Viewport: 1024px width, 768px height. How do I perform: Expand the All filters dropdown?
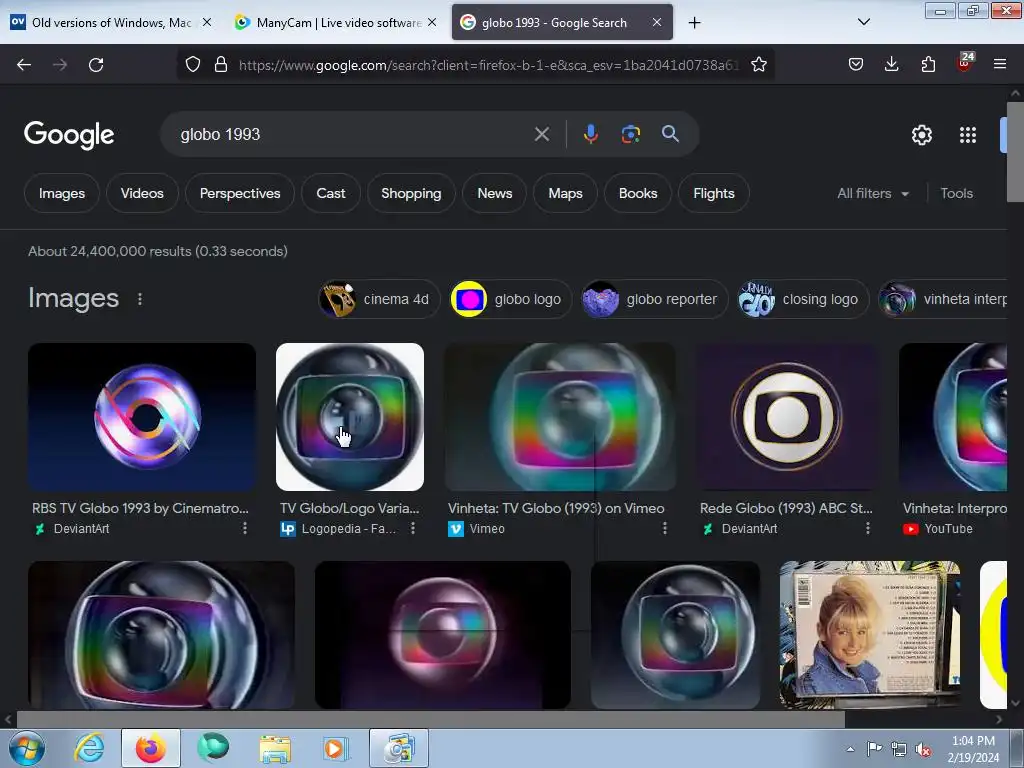point(873,193)
